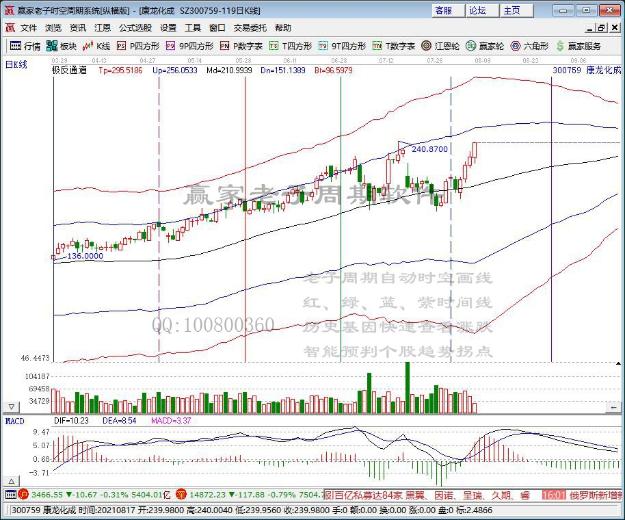This screenshot has height=520, width=625.
Task: Click the Dn=151.1389 value
Action: coord(283,71)
